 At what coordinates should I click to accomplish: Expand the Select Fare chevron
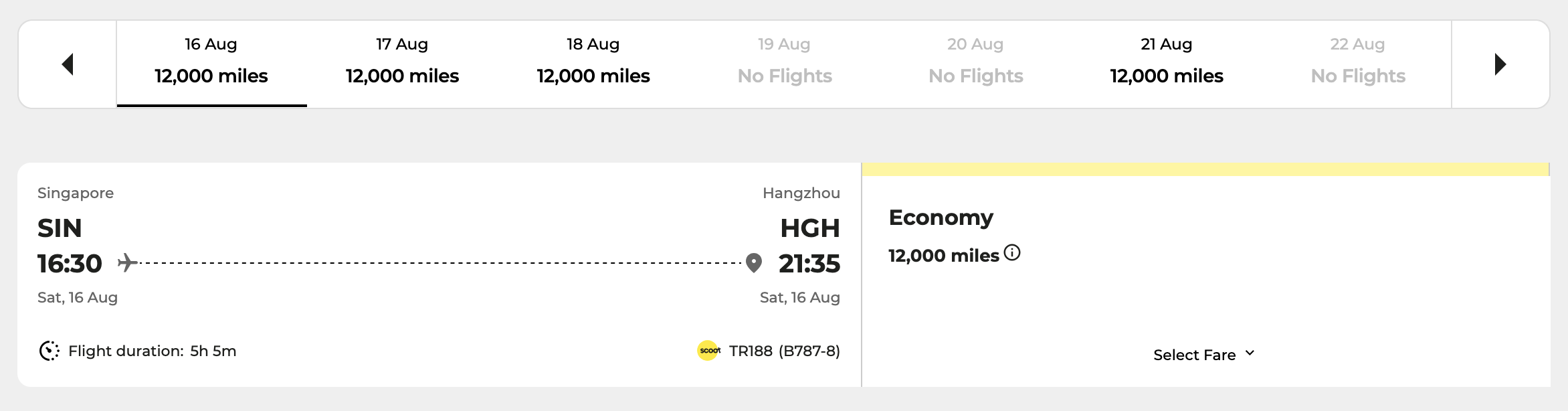pyautogui.click(x=1250, y=353)
